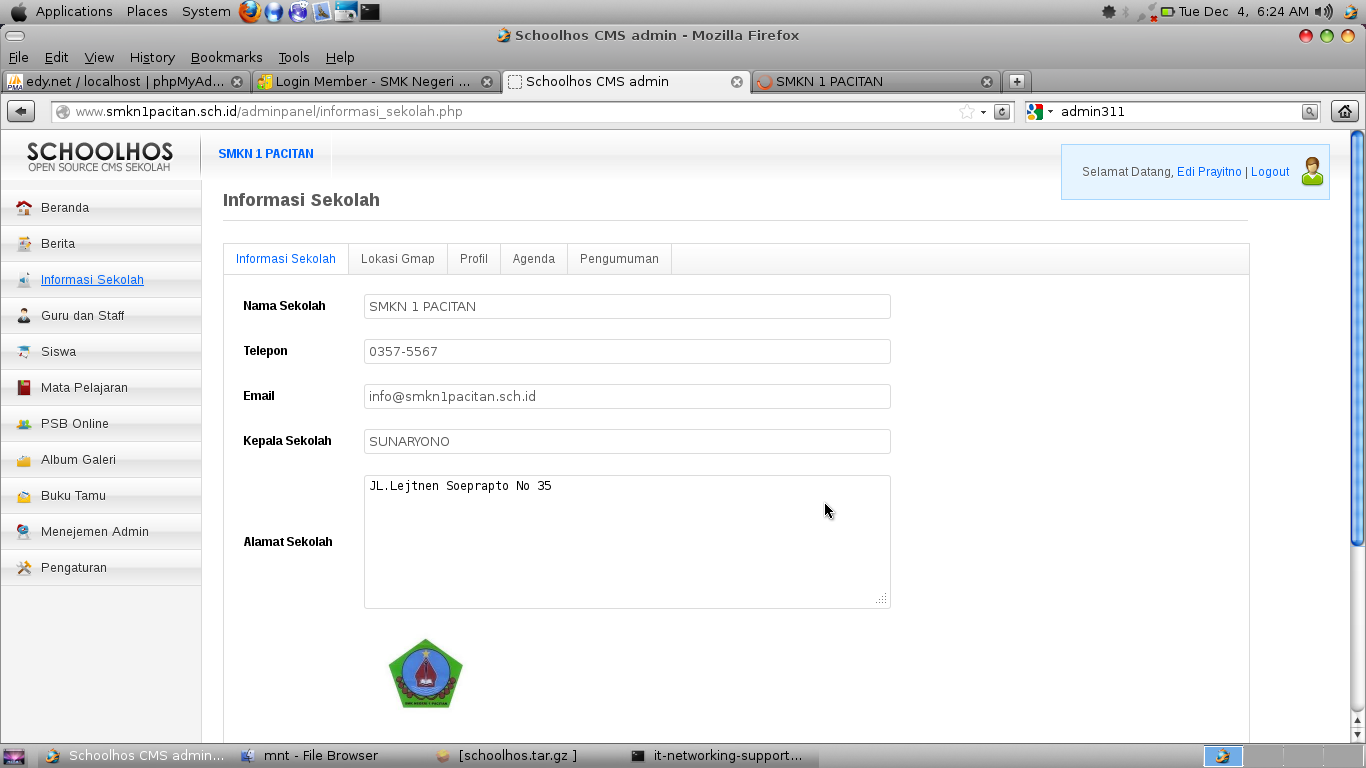Open the Places panel menu
The width and height of the screenshot is (1366, 768).
pos(147,12)
